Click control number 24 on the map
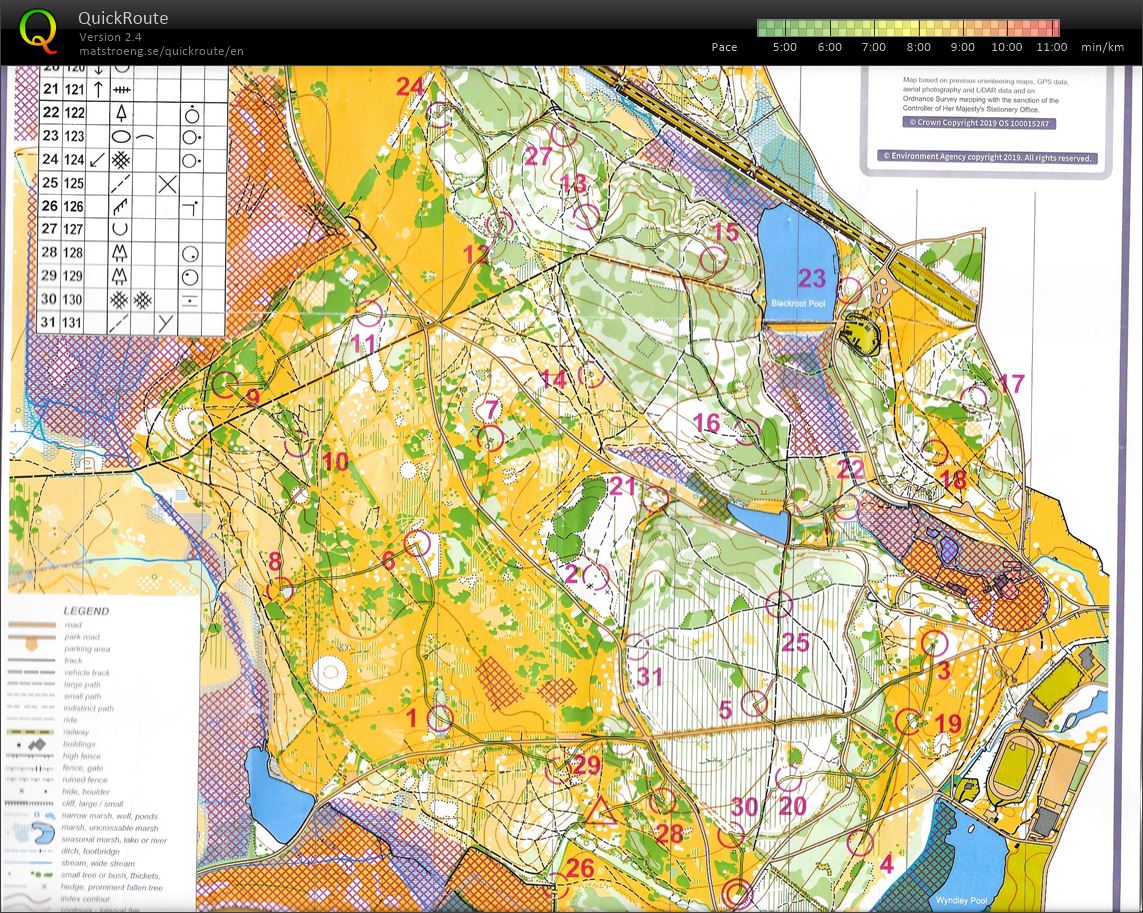This screenshot has width=1143, height=913. pos(410,87)
